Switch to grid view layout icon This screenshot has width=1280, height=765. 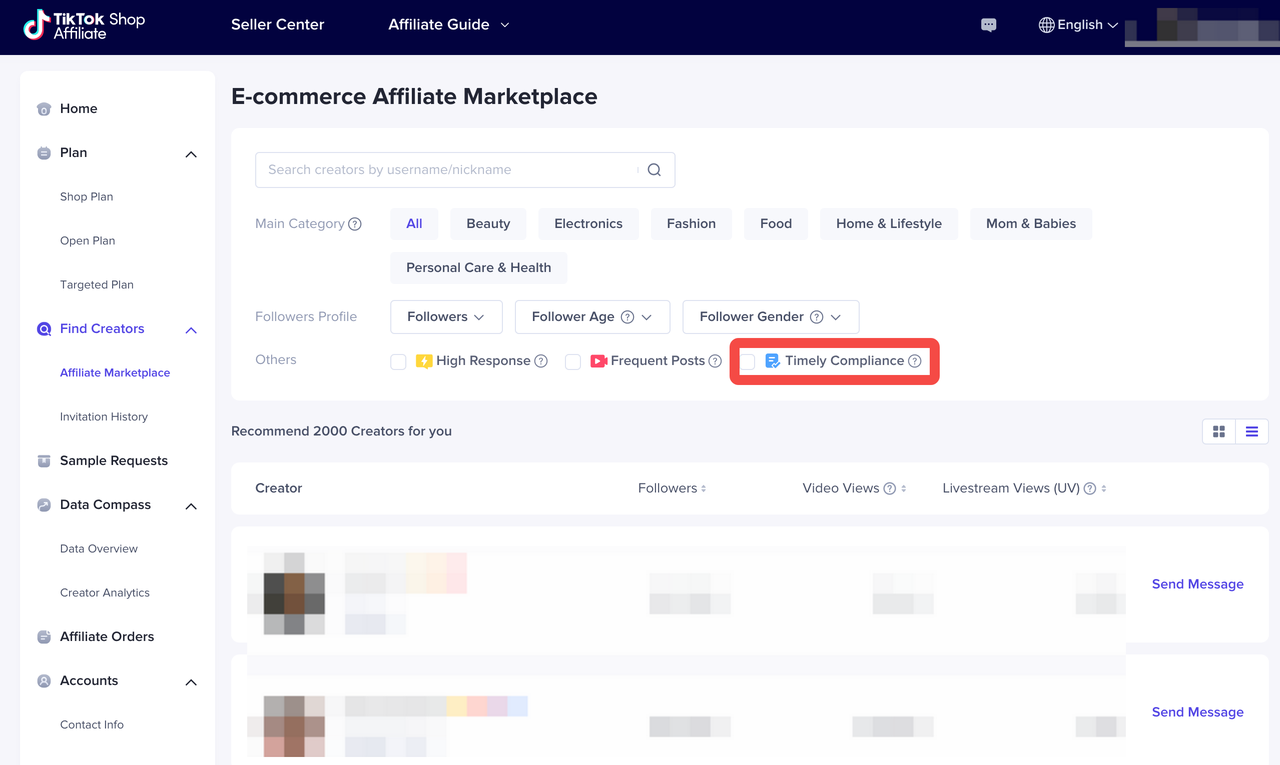(x=1219, y=431)
